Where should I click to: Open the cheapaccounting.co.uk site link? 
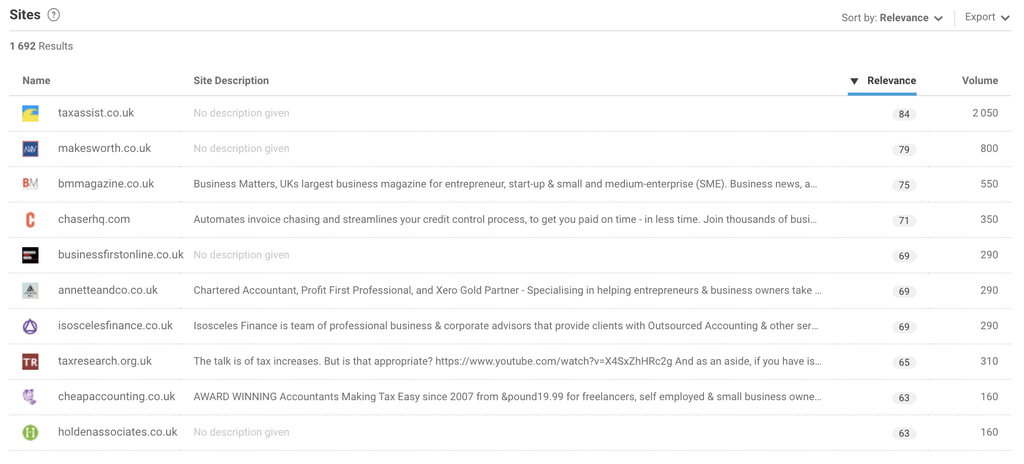(116, 397)
